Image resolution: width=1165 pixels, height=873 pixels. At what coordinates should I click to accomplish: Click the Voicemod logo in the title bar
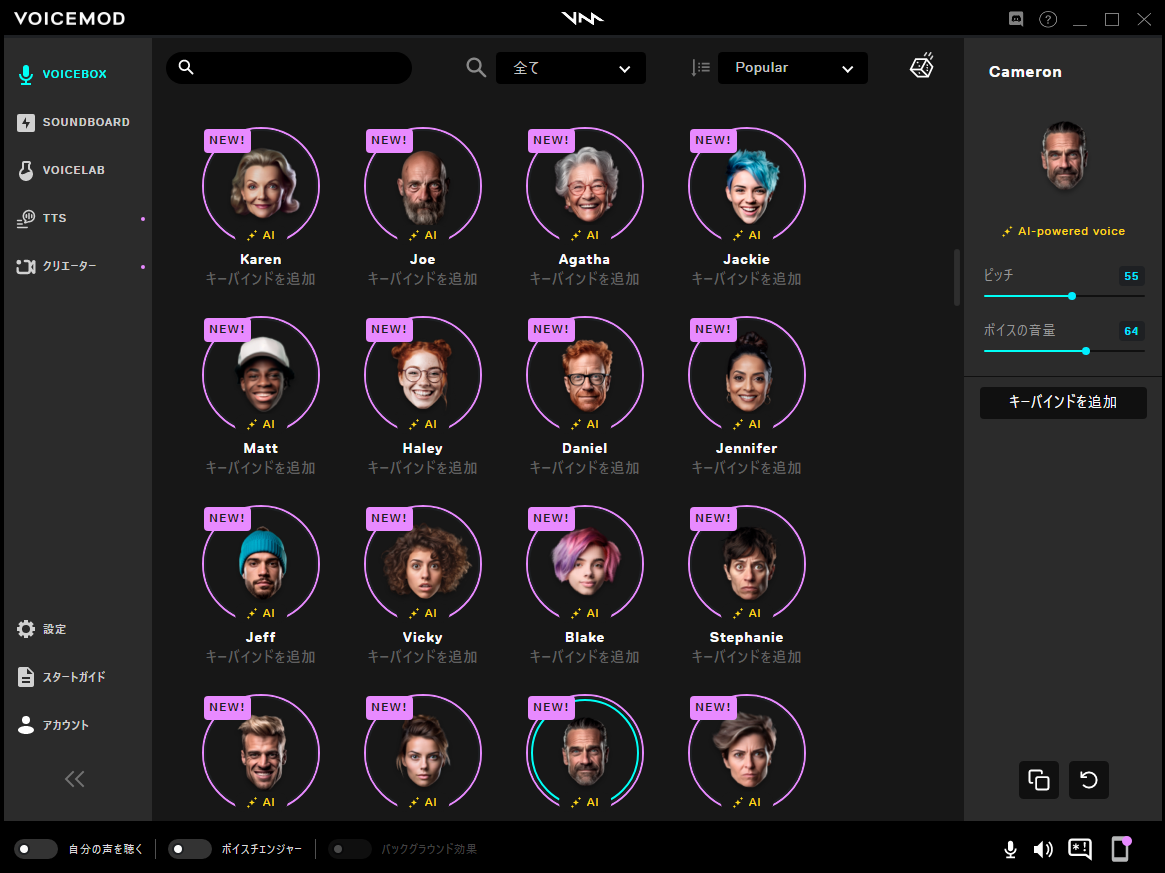[582, 19]
